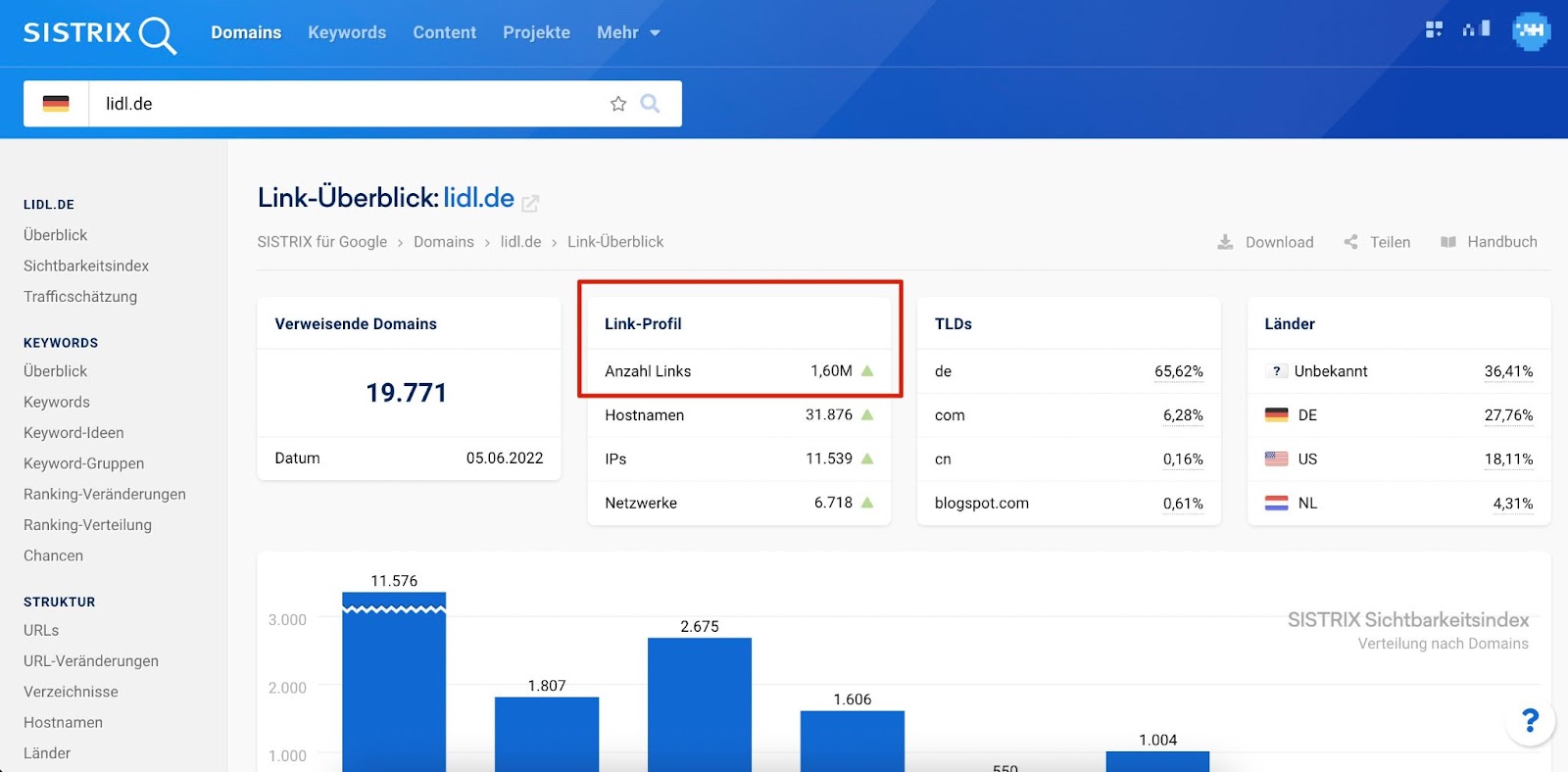The image size is (1568, 772).
Task: Click the star favorite icon in search bar
Action: pyautogui.click(x=618, y=104)
